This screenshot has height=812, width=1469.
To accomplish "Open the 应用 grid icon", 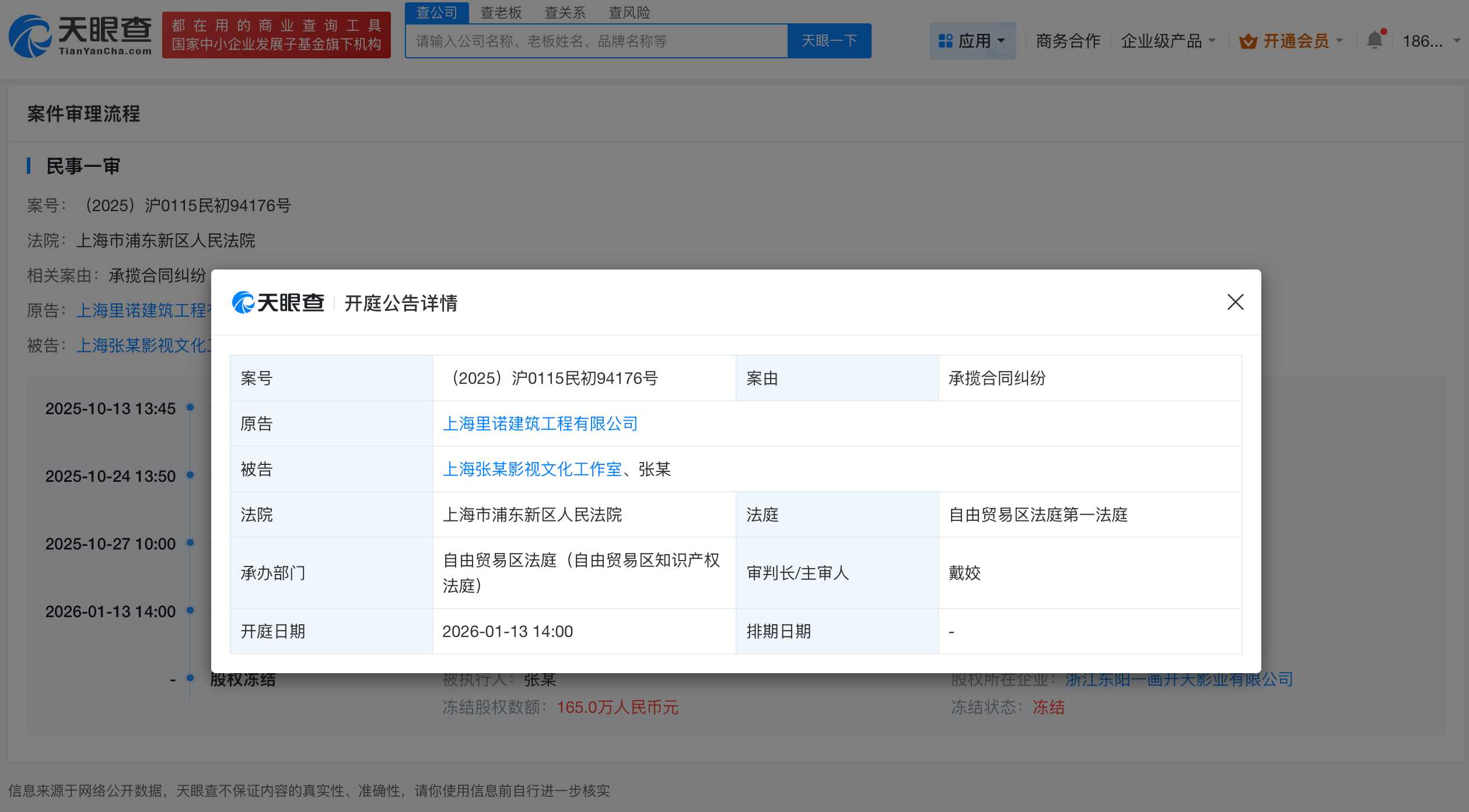I will tap(945, 40).
